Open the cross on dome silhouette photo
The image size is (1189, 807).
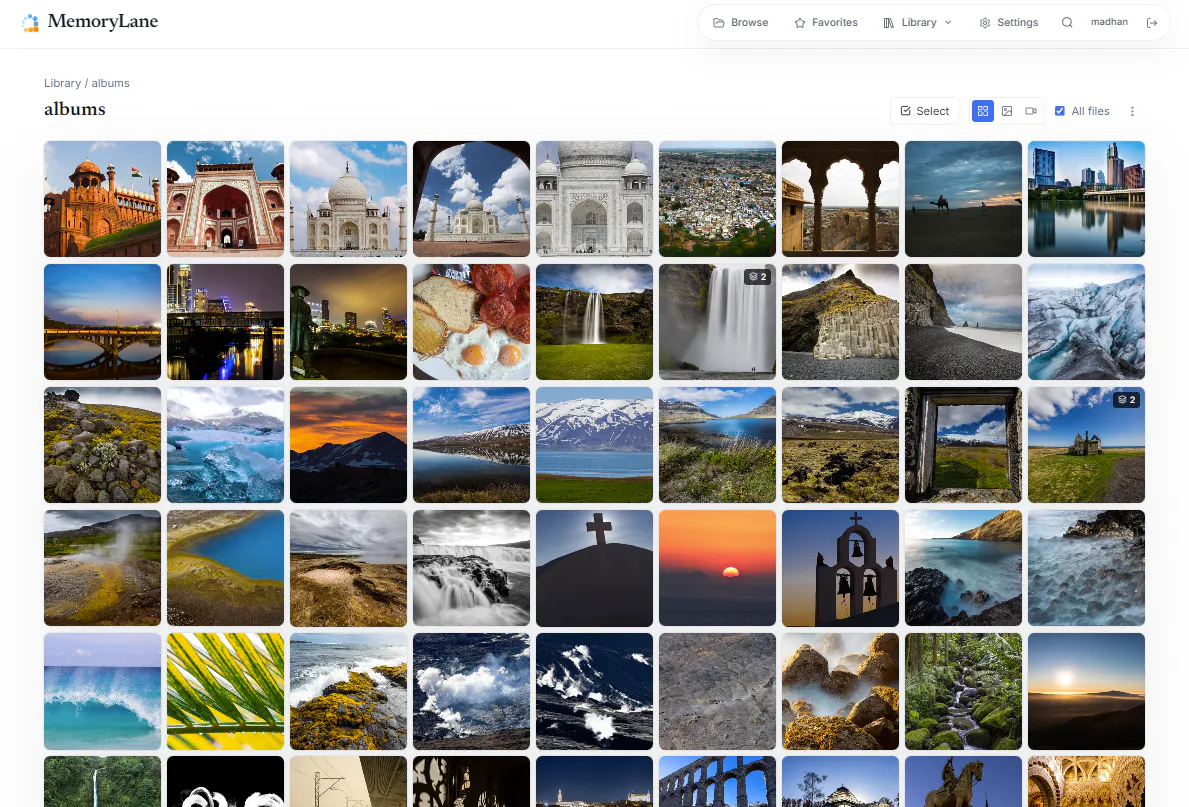click(x=594, y=568)
